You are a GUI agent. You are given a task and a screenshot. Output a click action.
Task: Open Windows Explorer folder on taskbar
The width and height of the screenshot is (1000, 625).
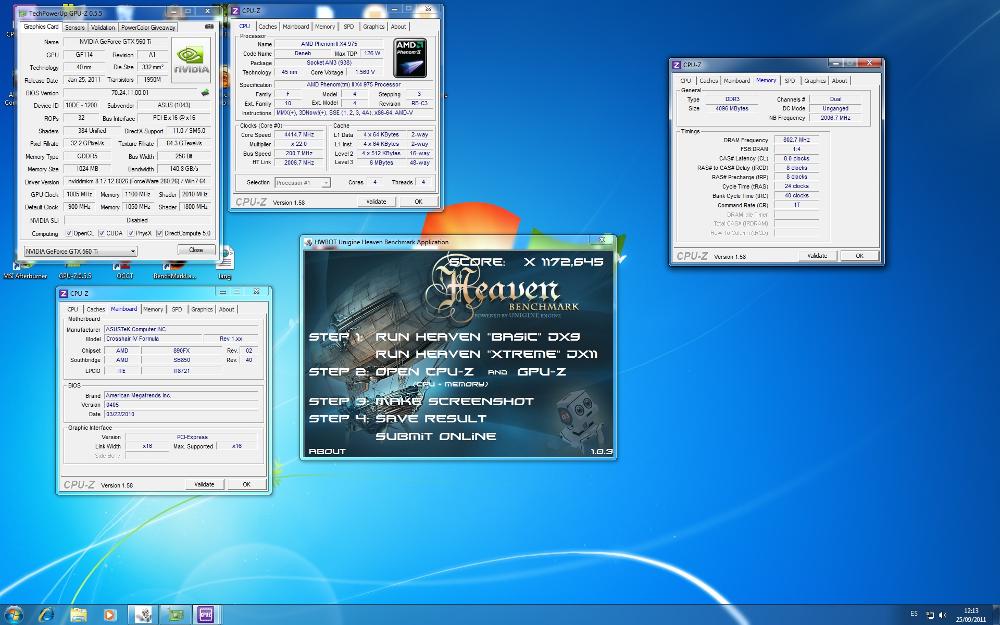pos(78,615)
